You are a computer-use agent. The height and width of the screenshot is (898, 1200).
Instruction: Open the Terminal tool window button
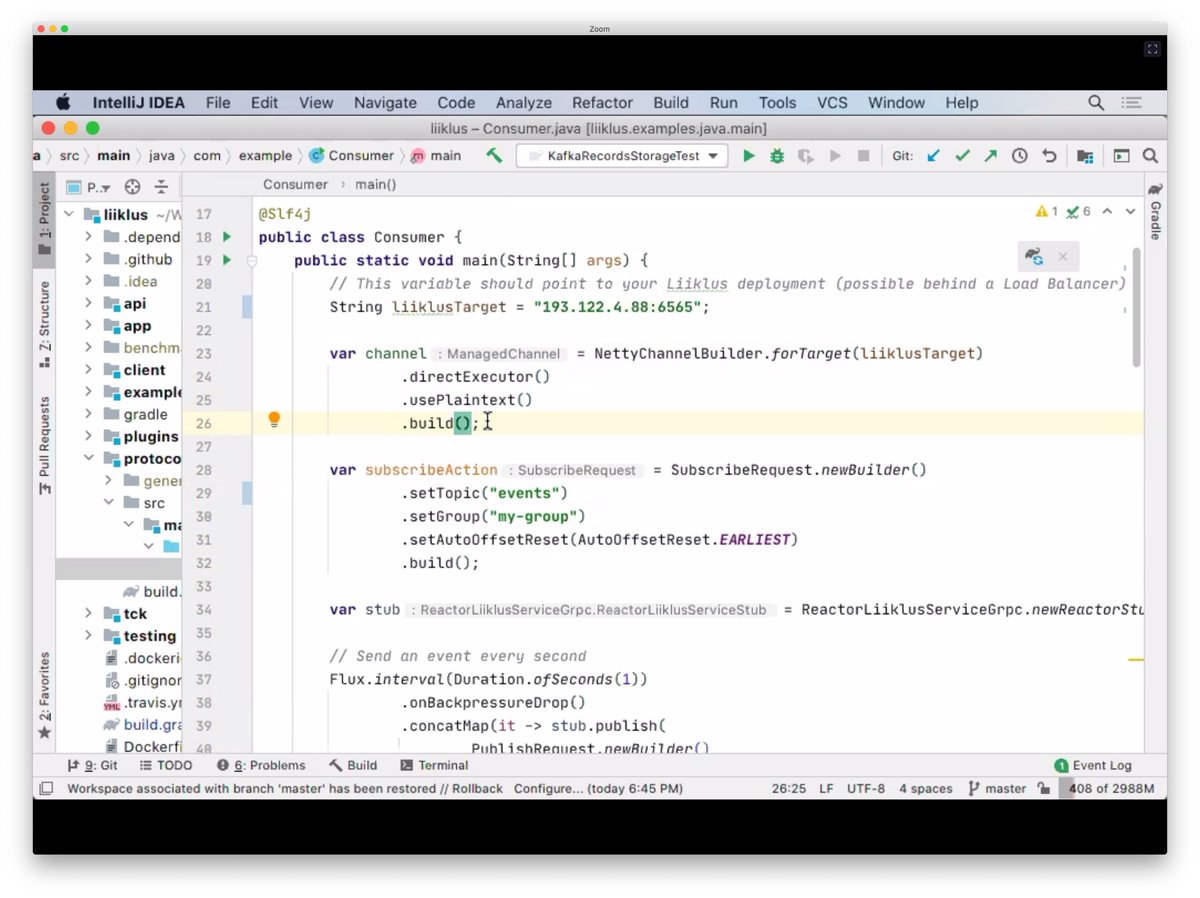434,765
